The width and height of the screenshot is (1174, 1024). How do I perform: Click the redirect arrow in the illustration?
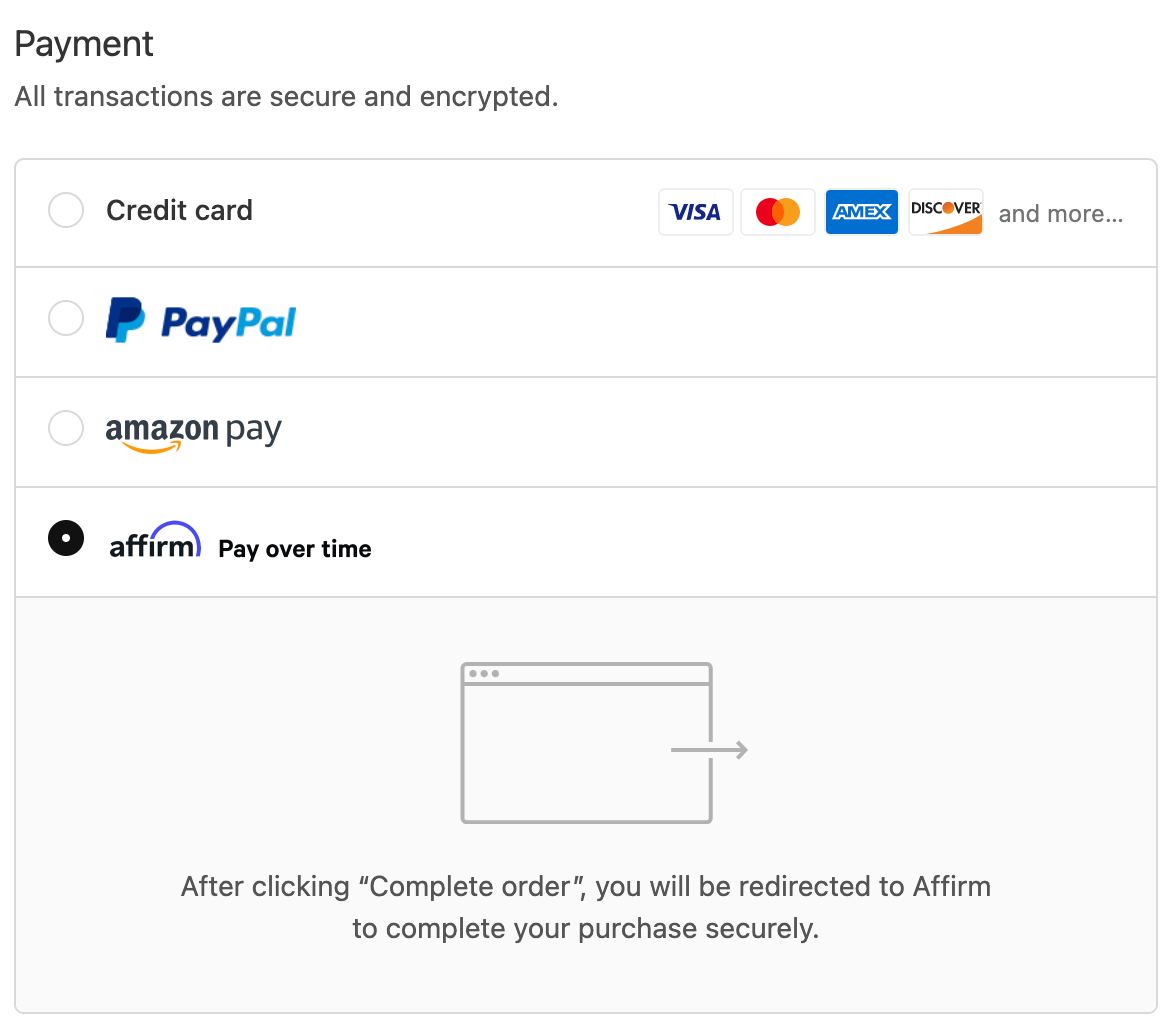click(710, 750)
